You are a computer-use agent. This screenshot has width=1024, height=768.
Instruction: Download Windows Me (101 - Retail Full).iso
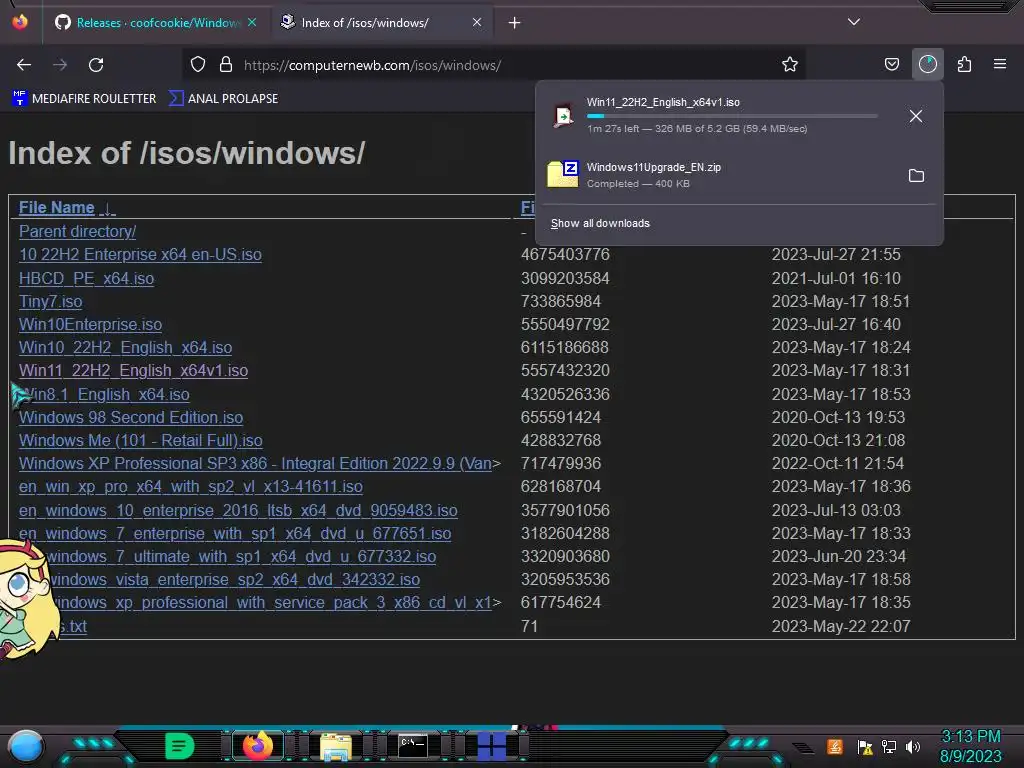(140, 441)
